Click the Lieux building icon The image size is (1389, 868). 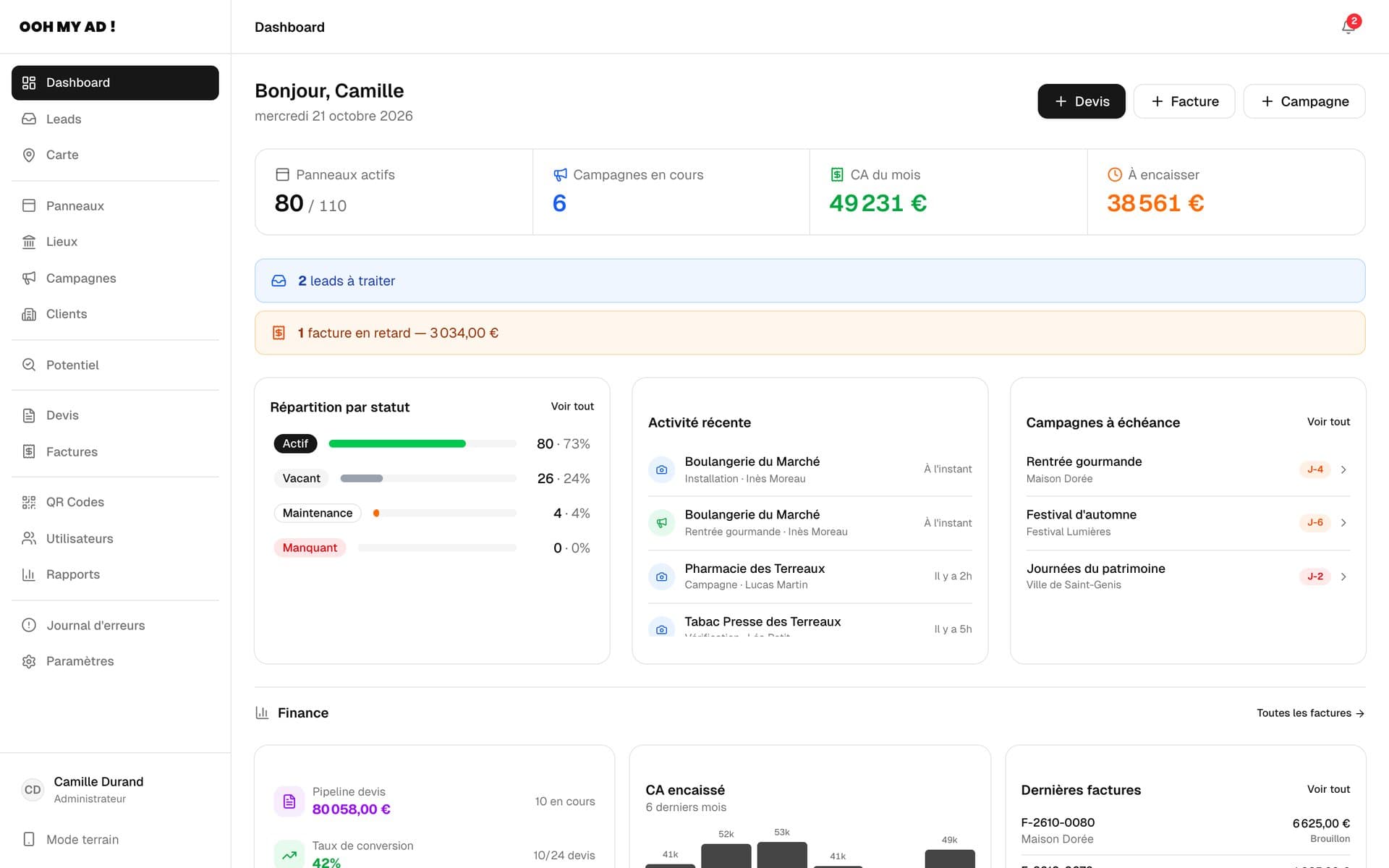tap(29, 242)
